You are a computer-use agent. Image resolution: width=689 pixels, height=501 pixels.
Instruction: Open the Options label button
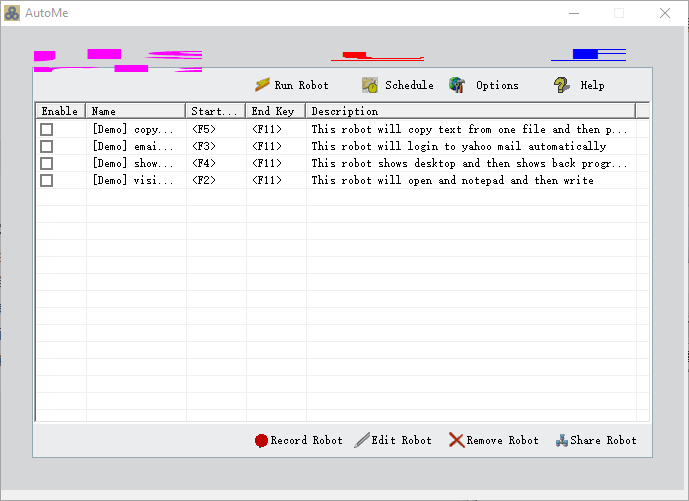pos(497,85)
